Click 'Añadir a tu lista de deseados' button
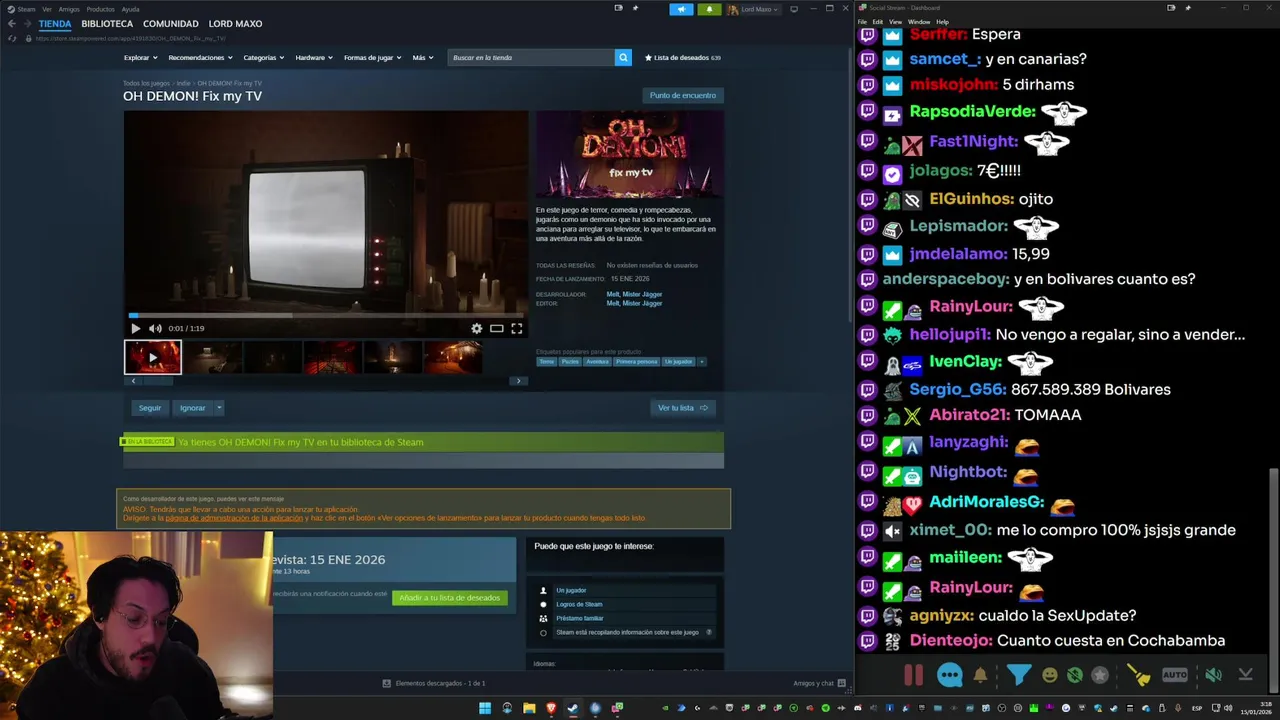 click(x=450, y=598)
